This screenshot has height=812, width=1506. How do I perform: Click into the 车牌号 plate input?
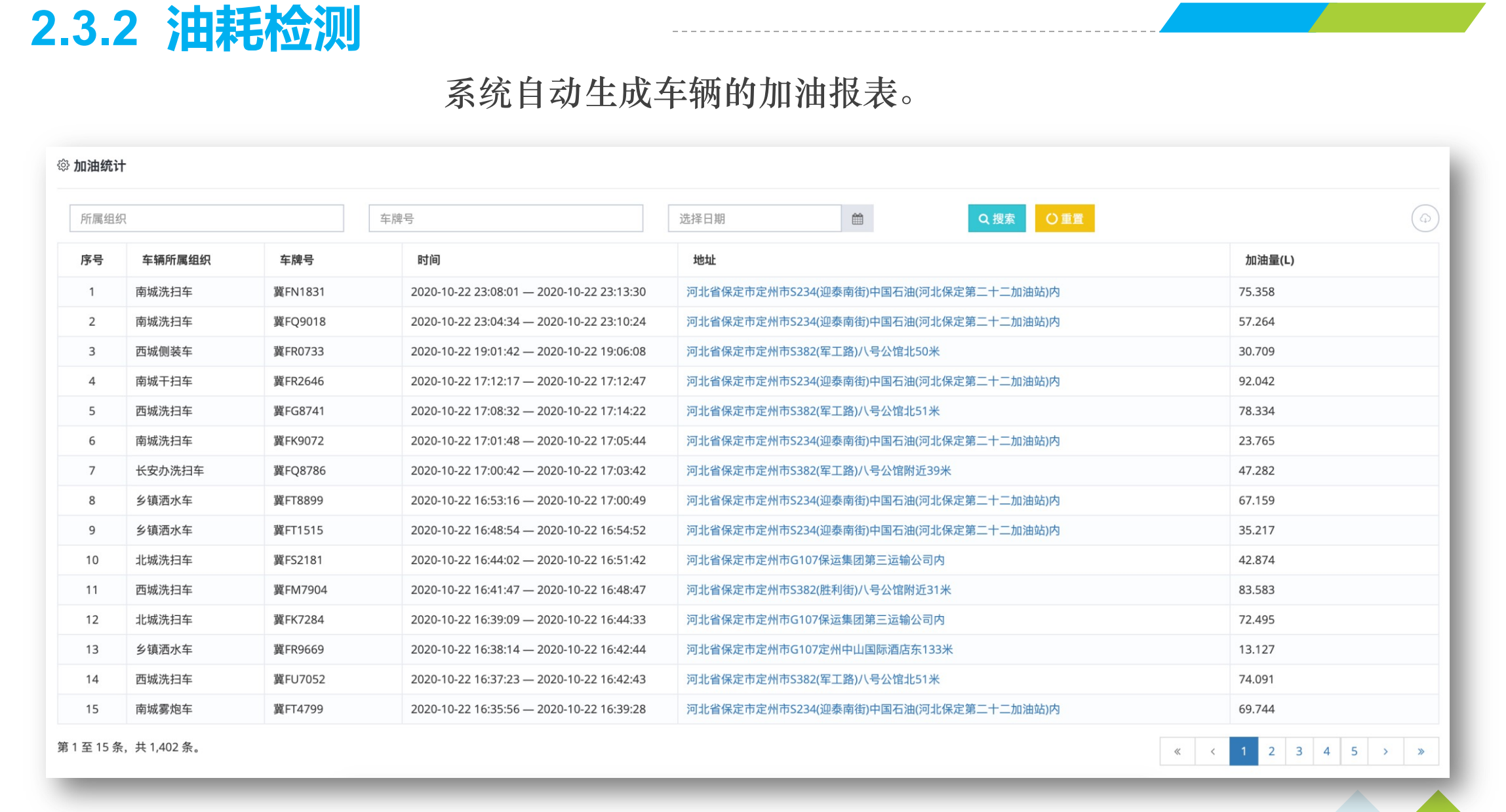click(505, 219)
